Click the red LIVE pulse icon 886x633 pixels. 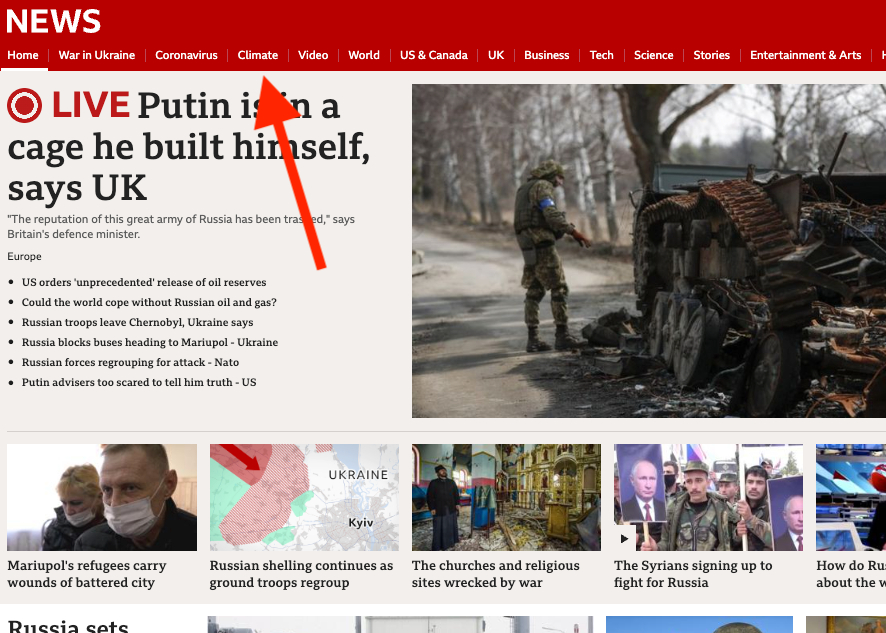coord(24,106)
